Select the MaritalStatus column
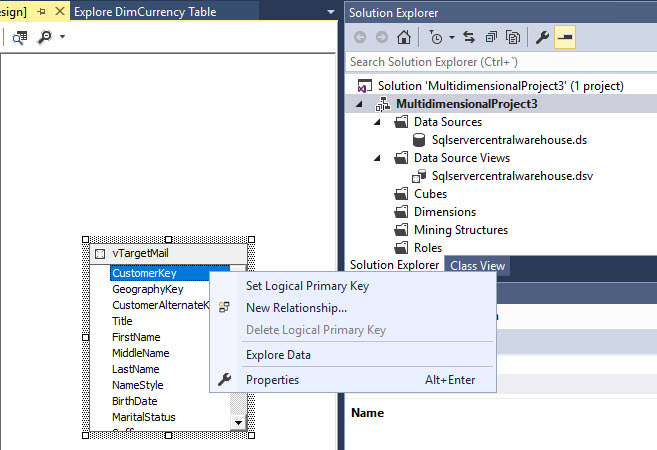Viewport: 657px width, 450px height. (144, 417)
